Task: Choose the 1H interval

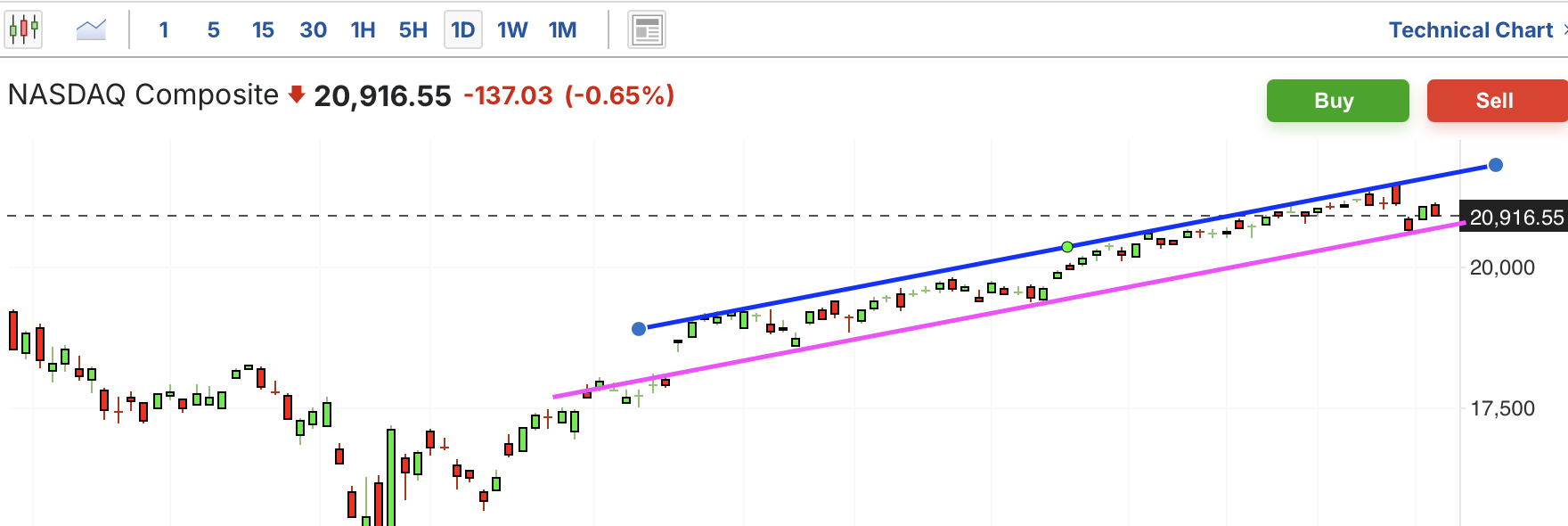Action: tap(363, 30)
